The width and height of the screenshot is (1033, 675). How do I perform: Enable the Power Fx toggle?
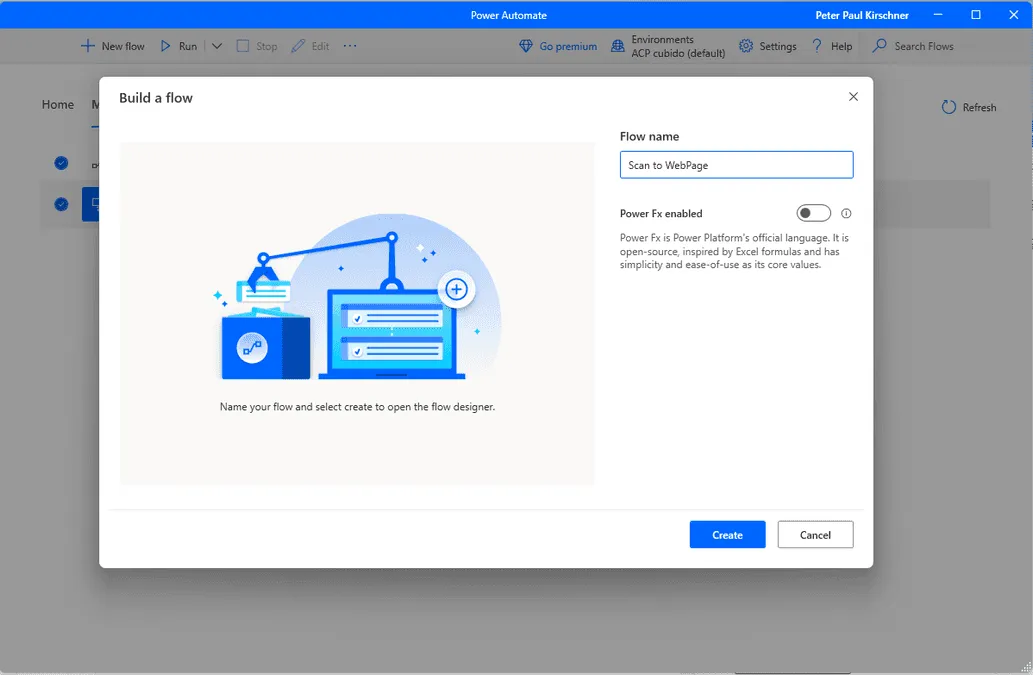point(813,213)
